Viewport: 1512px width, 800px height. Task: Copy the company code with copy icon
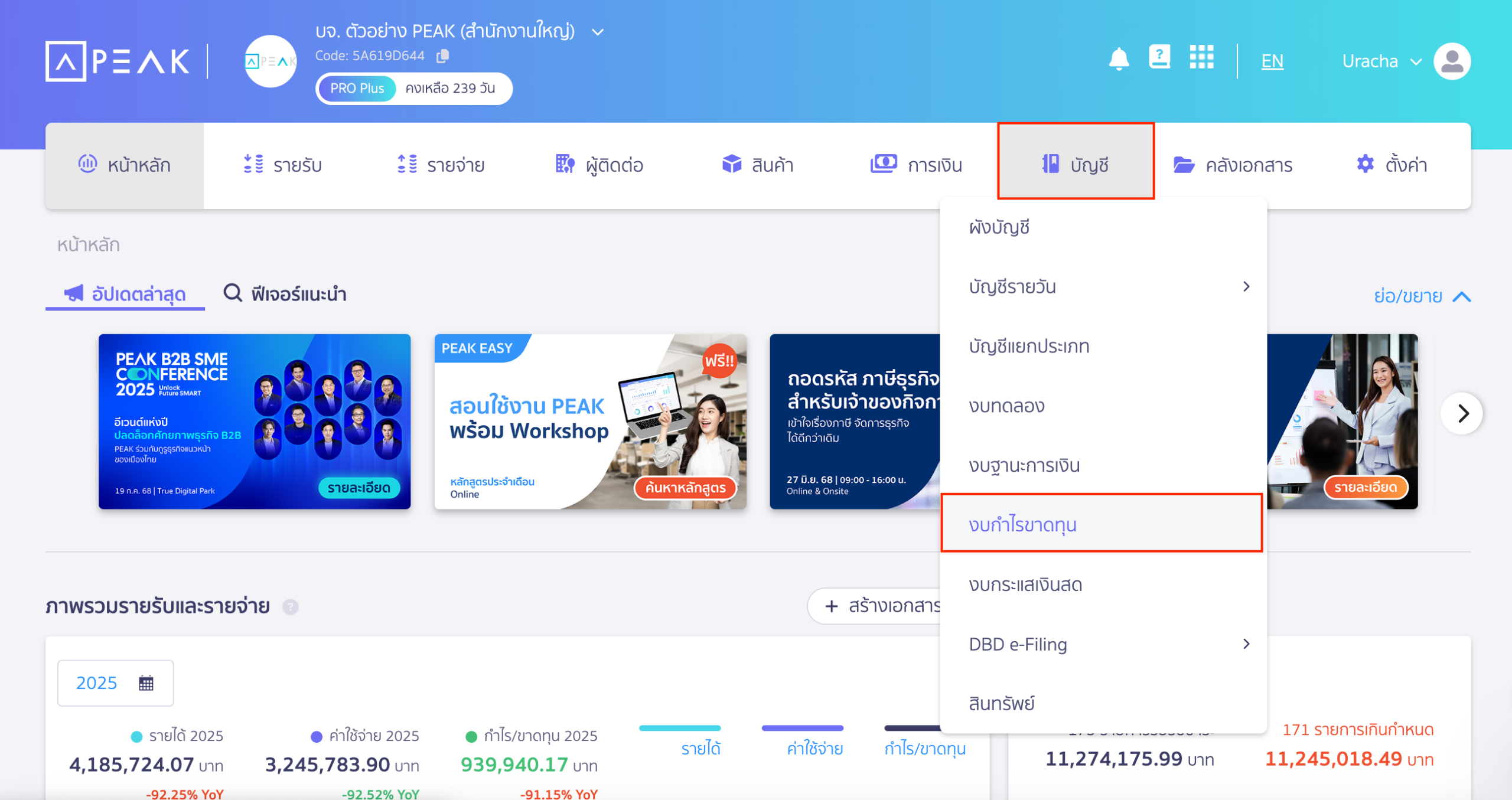pos(442,55)
